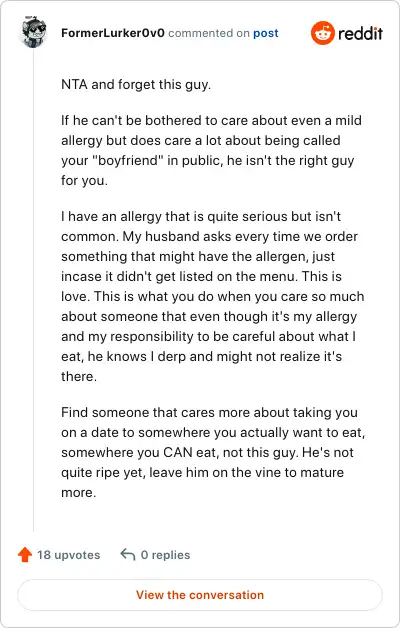Viewport: 400px width, 628px height.
Task: Click the "commented on" header text
Action: (209, 33)
